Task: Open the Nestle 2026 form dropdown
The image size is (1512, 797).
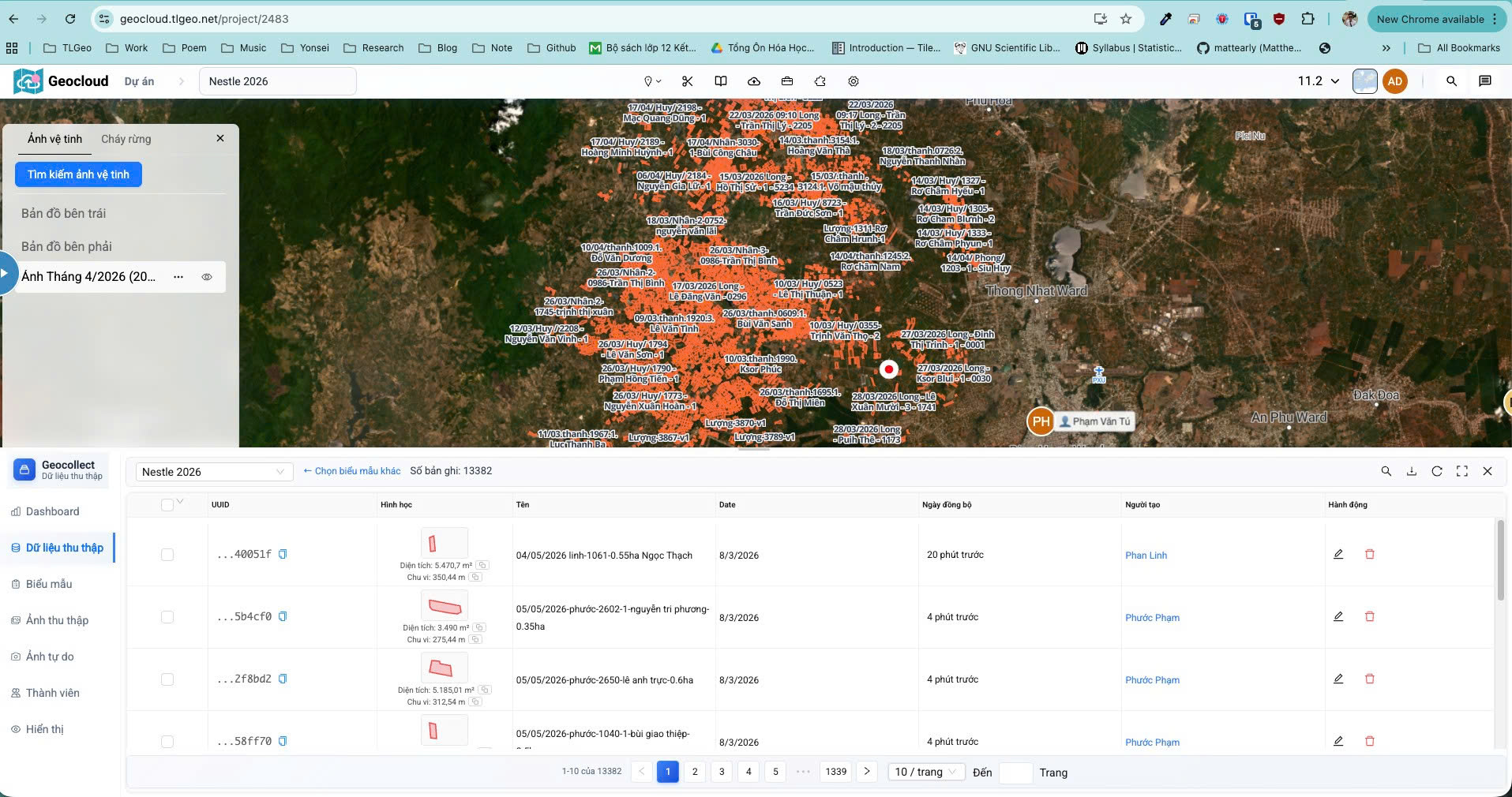Action: [213, 472]
